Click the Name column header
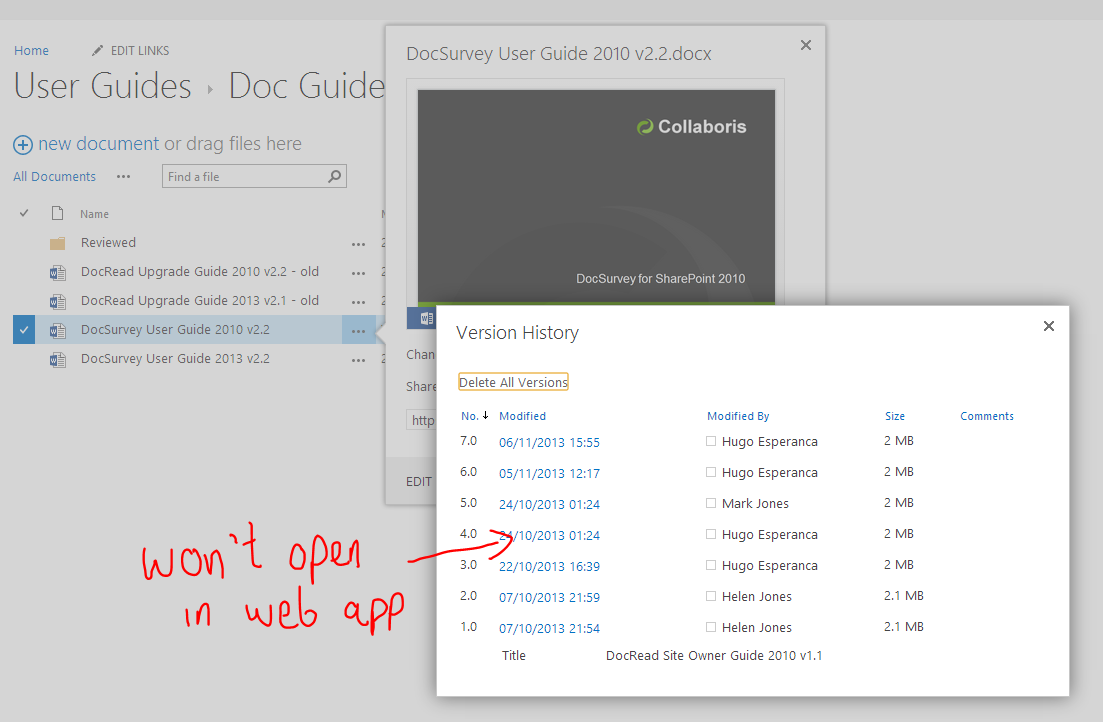Image resolution: width=1103 pixels, height=722 pixels. 94,214
